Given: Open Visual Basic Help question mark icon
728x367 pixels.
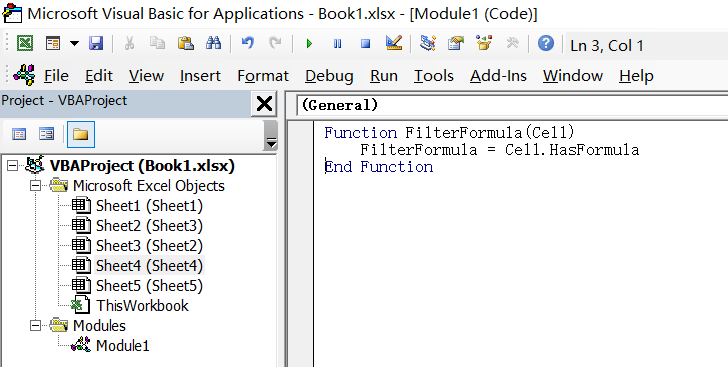Looking at the screenshot, I should (546, 44).
